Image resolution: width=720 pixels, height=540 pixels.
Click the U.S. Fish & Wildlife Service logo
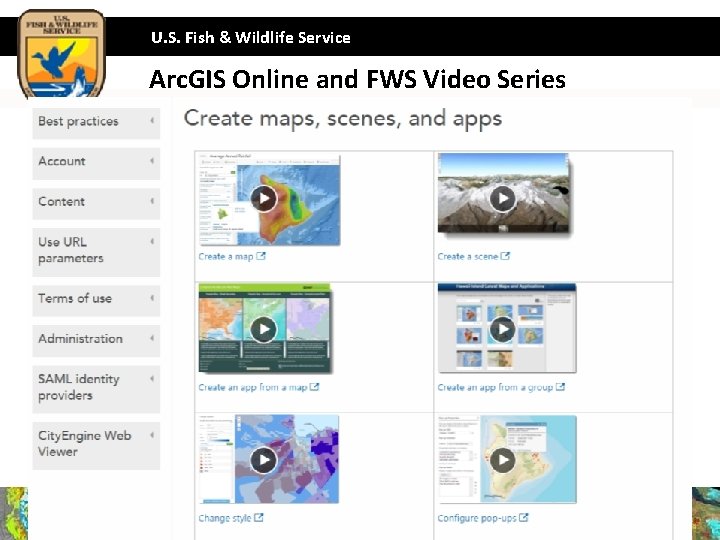[x=62, y=54]
